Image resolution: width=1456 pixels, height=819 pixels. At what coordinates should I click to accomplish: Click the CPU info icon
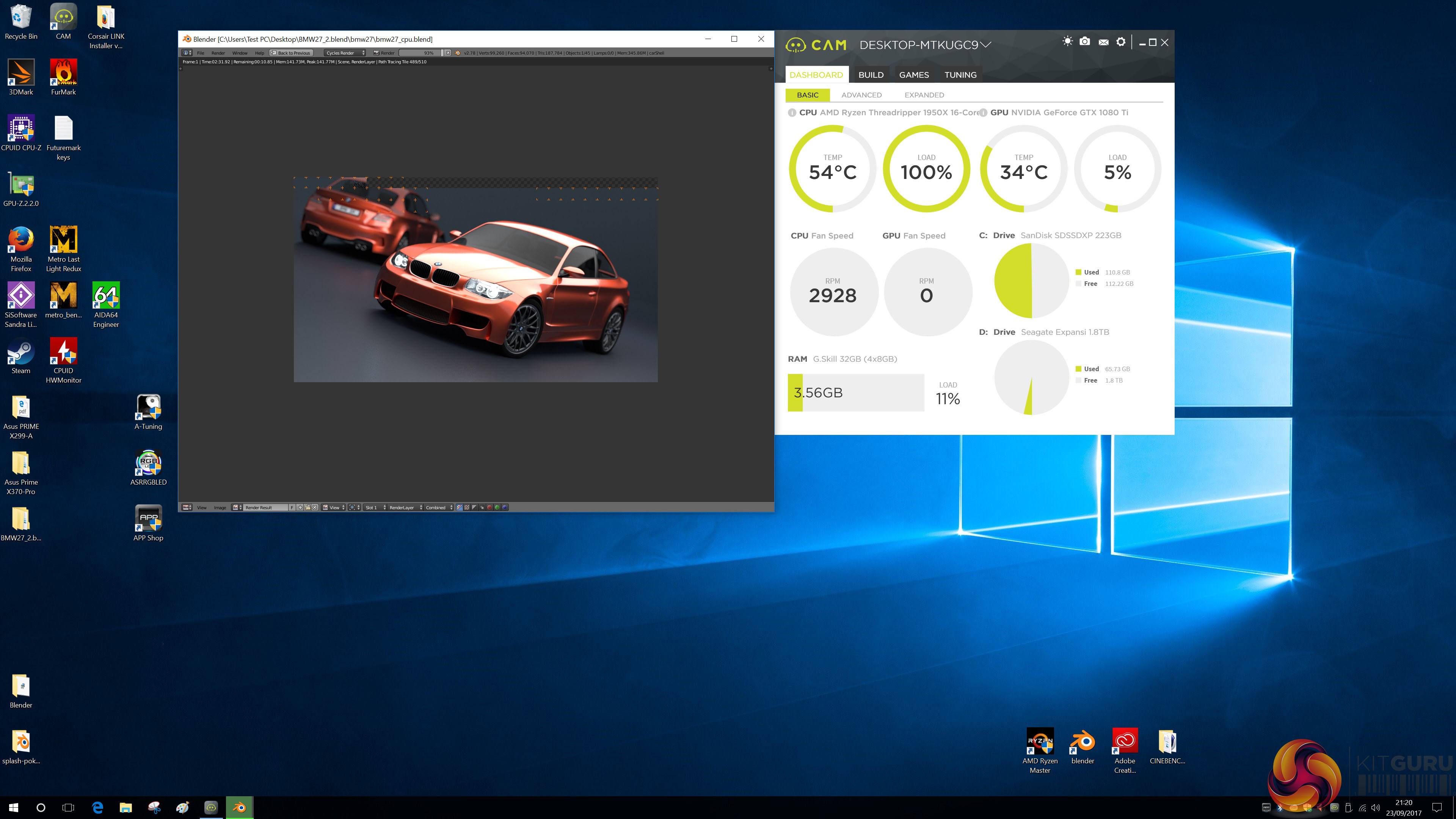coord(792,113)
